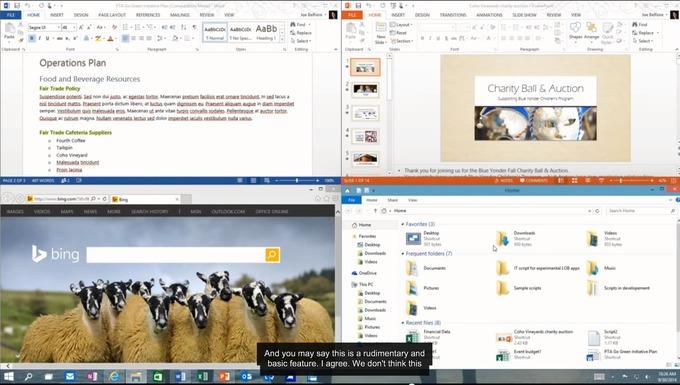Select slide 2 thumbnail in PowerPoint

point(365,90)
